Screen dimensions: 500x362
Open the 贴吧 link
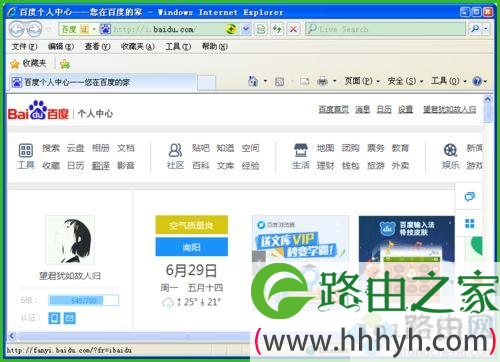pos(201,148)
